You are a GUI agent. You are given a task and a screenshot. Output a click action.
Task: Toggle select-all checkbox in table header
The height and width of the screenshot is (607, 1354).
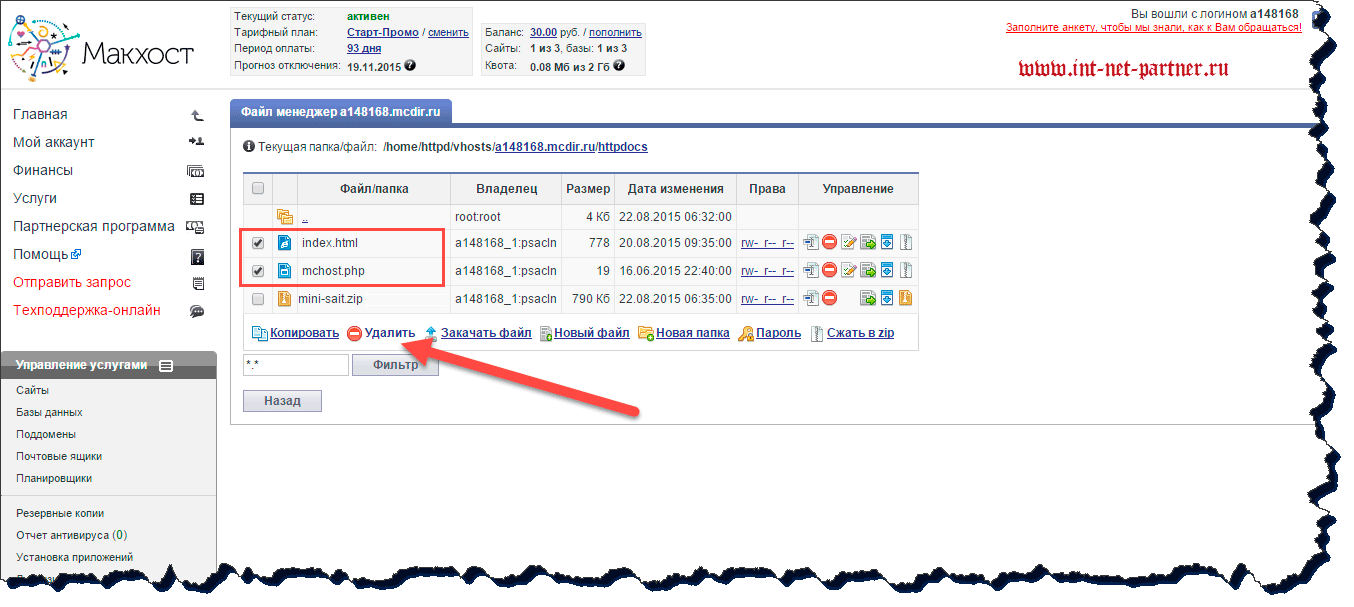click(x=258, y=188)
